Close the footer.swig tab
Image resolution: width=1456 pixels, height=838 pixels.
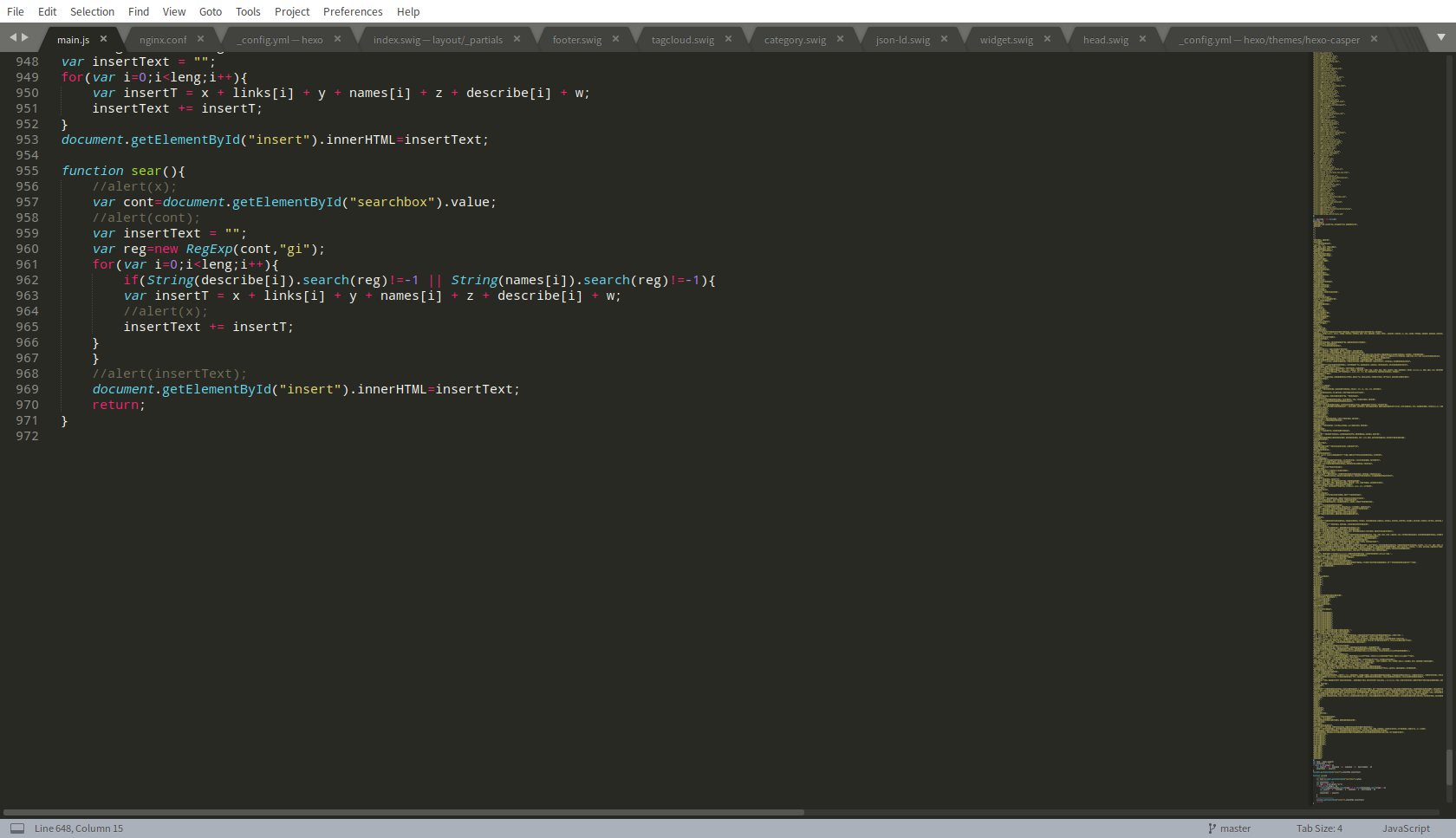coord(615,39)
